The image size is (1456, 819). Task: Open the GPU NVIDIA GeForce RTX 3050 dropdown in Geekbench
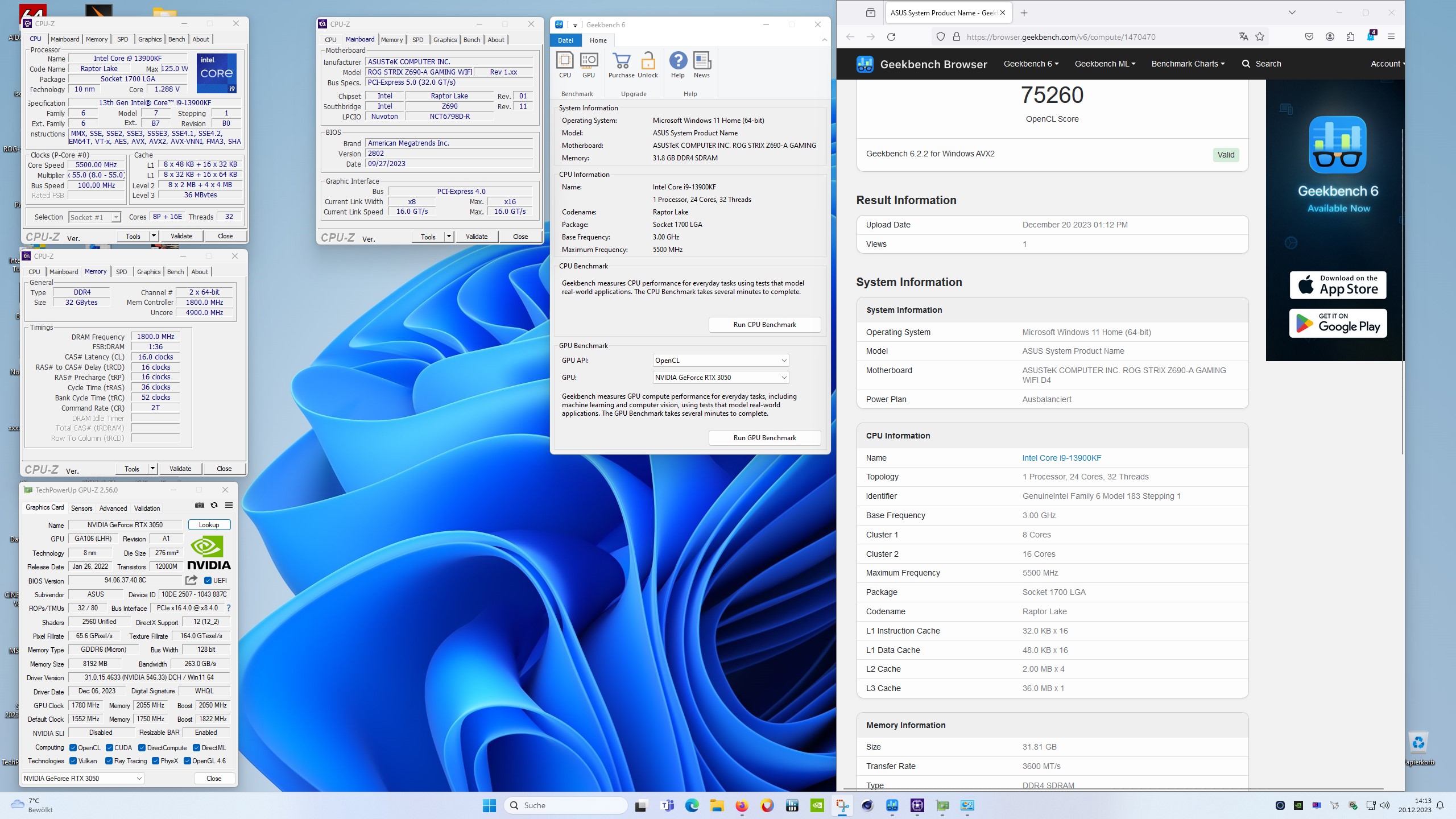point(721,378)
